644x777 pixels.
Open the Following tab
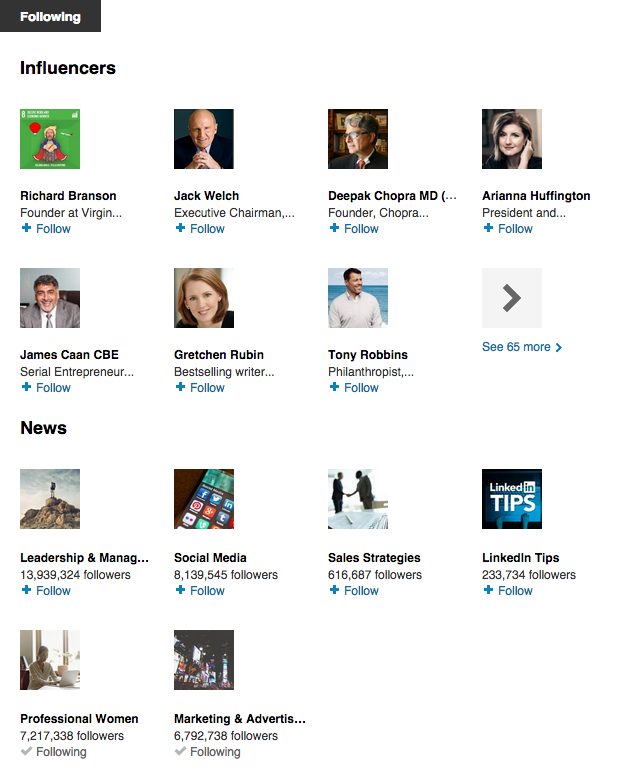click(x=50, y=16)
